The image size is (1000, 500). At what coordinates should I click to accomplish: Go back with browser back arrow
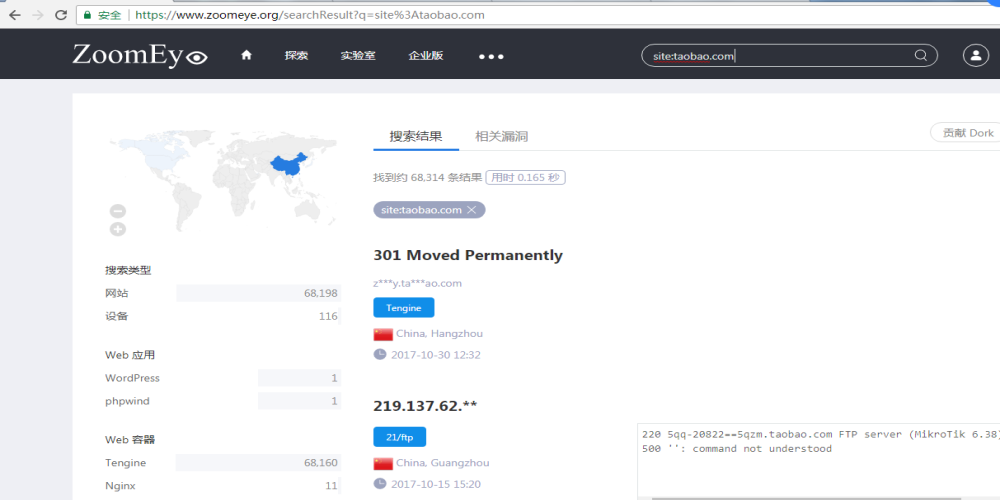(15, 15)
